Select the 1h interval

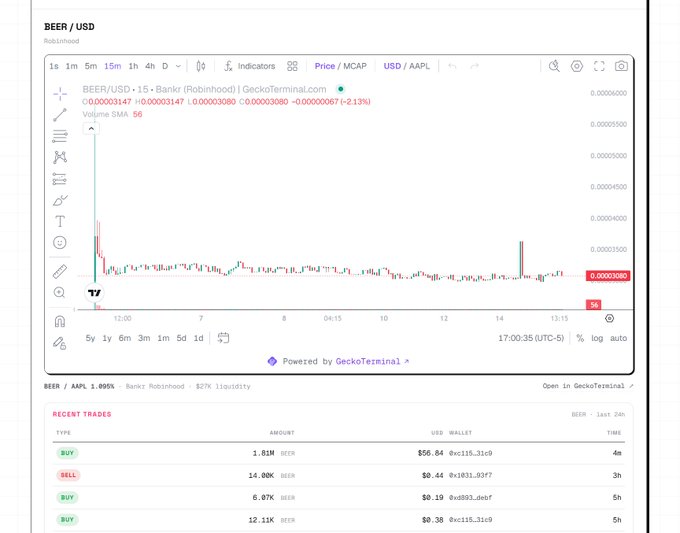pos(133,66)
